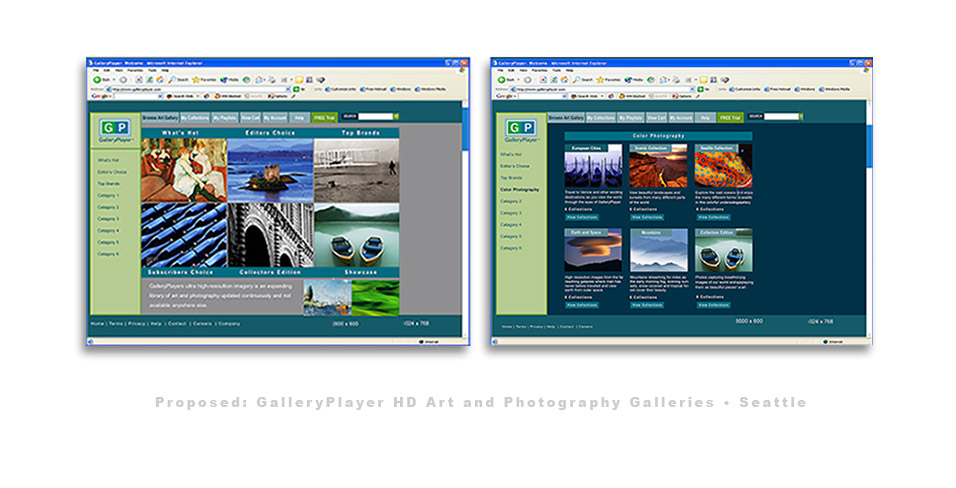The width and height of the screenshot is (956, 488).
Task: Click the Media icon in left browser toolbar
Action: click(x=225, y=79)
